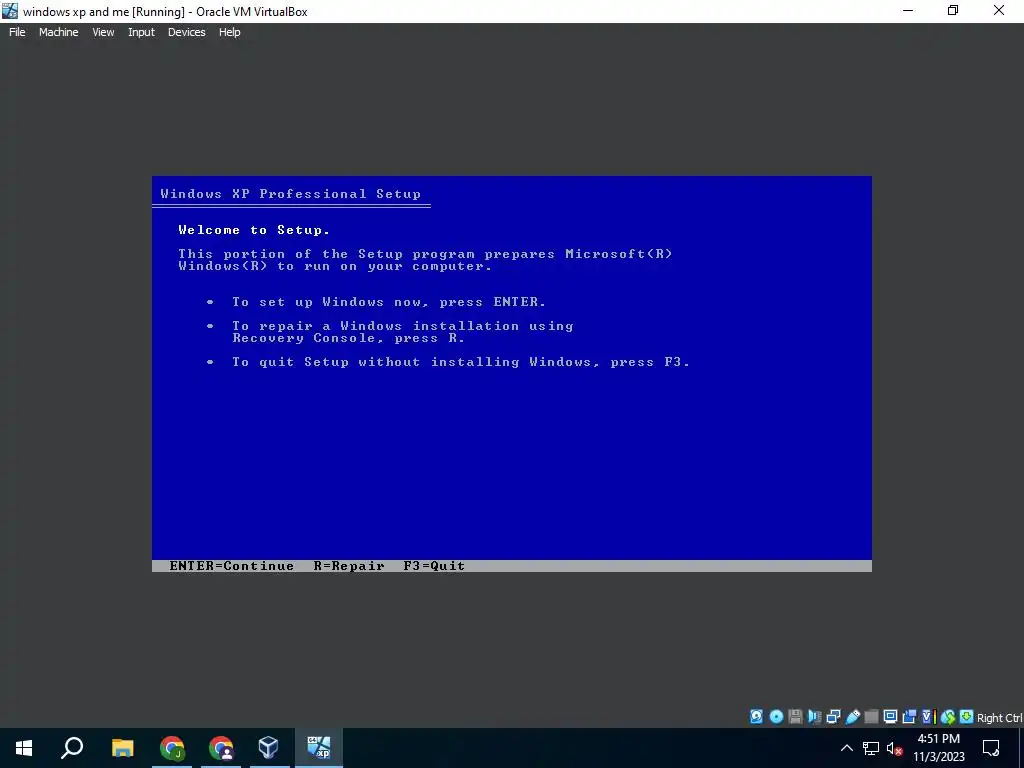Image resolution: width=1024 pixels, height=768 pixels.
Task: Click the display monitor status icon
Action: click(x=890, y=717)
